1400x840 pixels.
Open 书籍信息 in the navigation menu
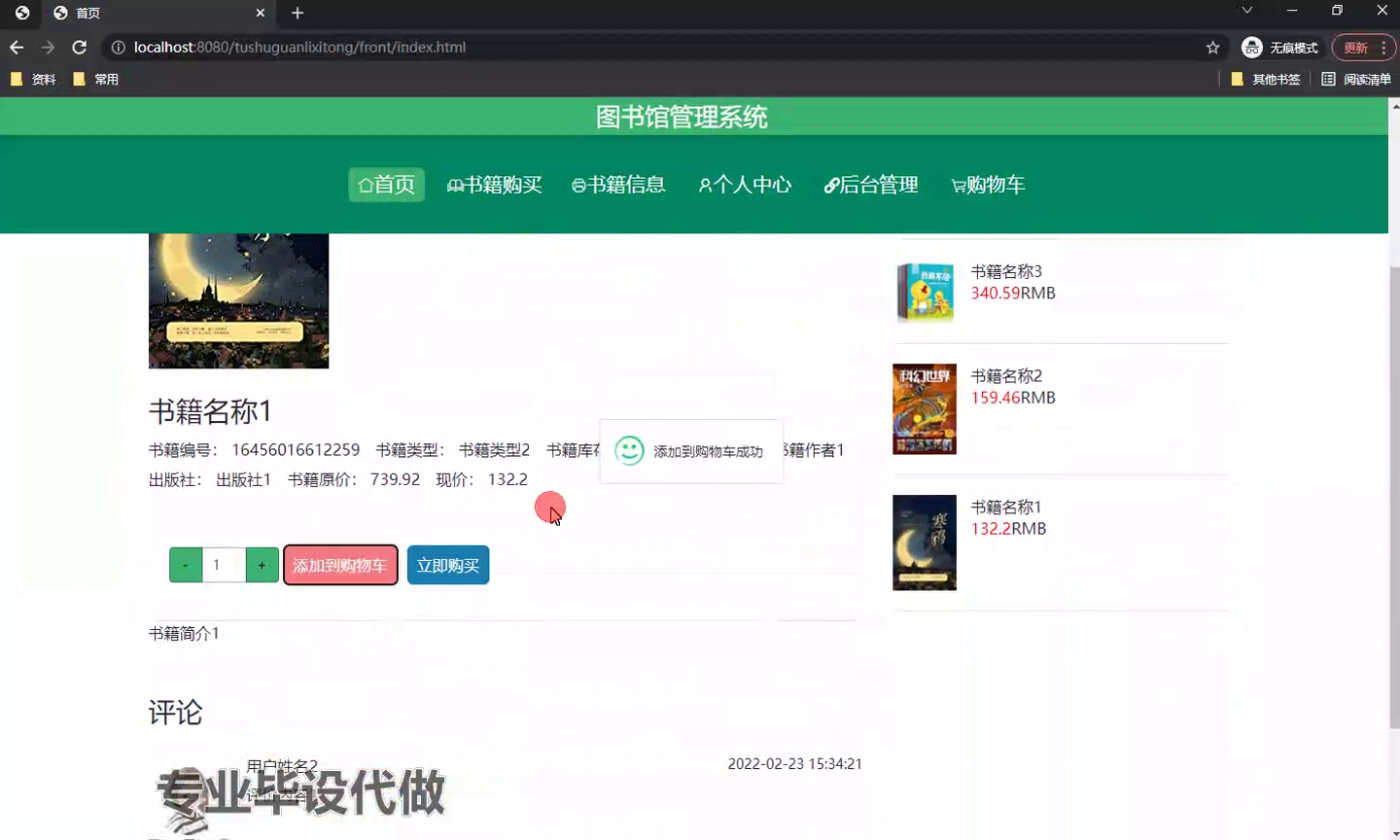618,185
